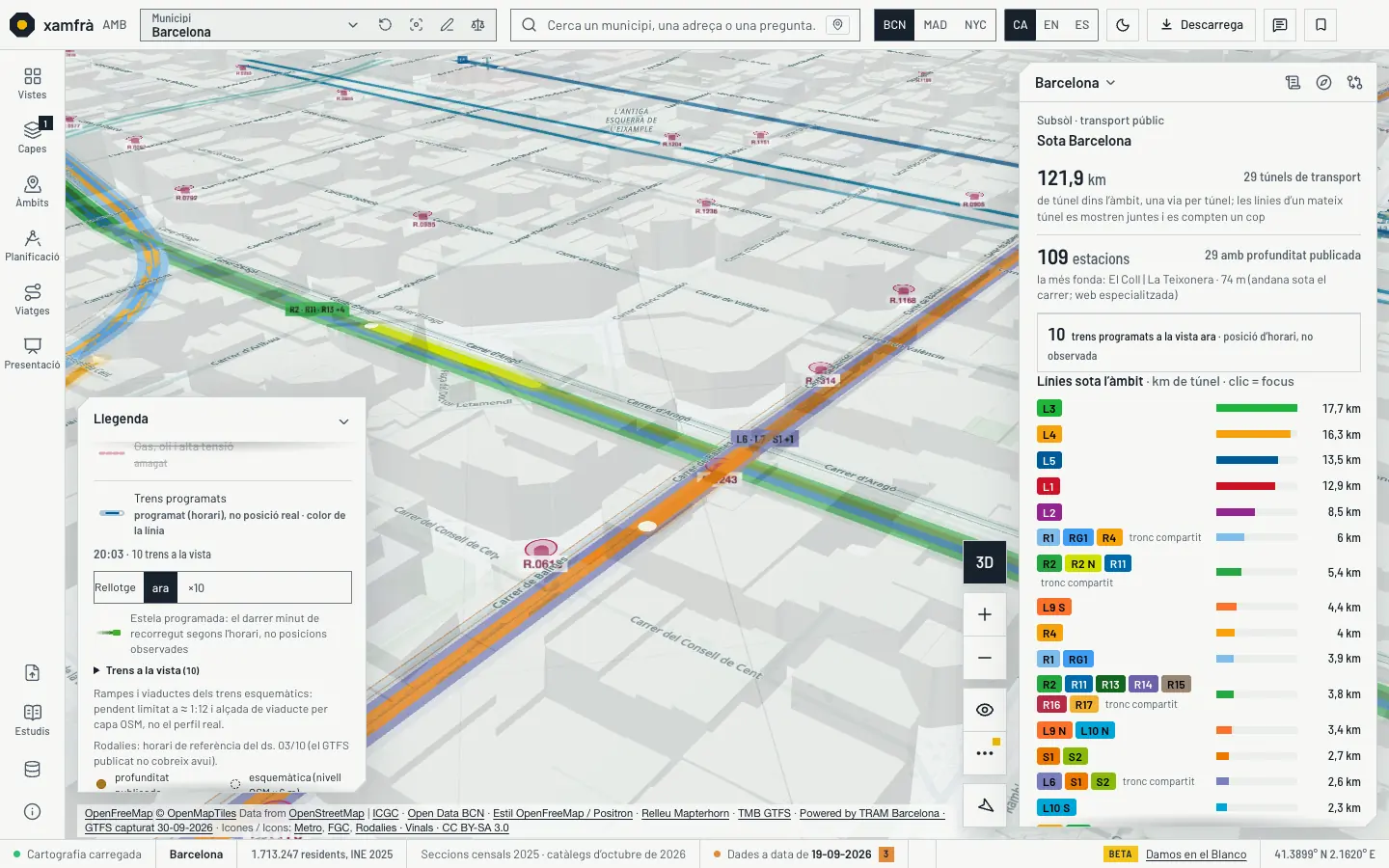Click the map orientation arrow icon

985,805
